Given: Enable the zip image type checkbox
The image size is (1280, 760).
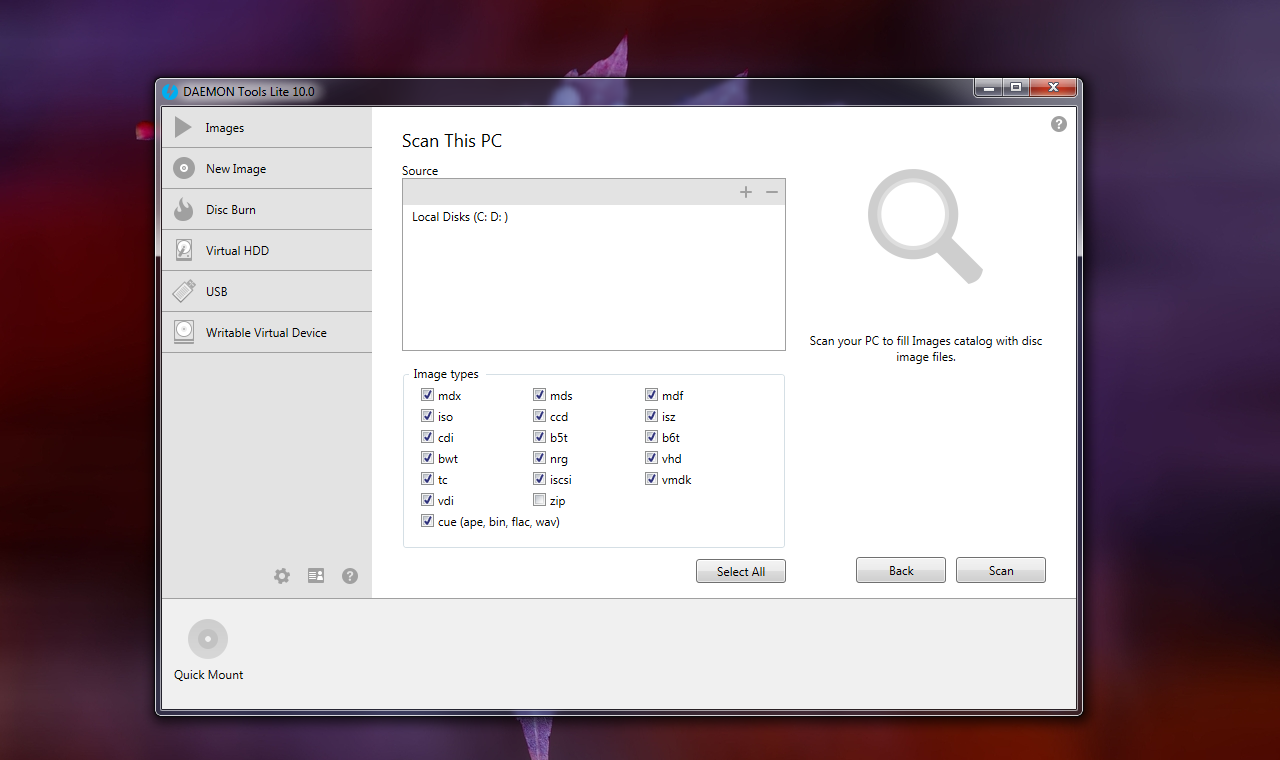Looking at the screenshot, I should [x=540, y=500].
